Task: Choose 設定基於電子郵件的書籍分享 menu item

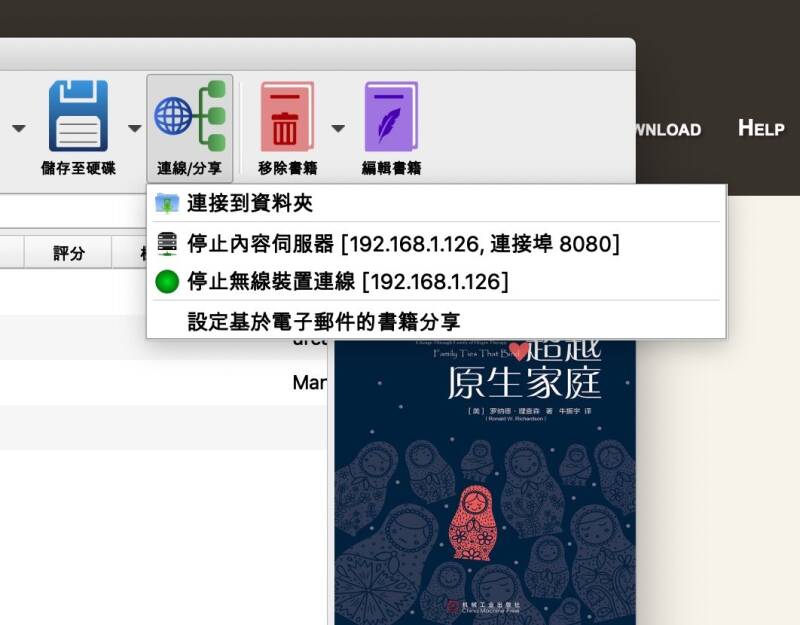Action: click(x=436, y=321)
